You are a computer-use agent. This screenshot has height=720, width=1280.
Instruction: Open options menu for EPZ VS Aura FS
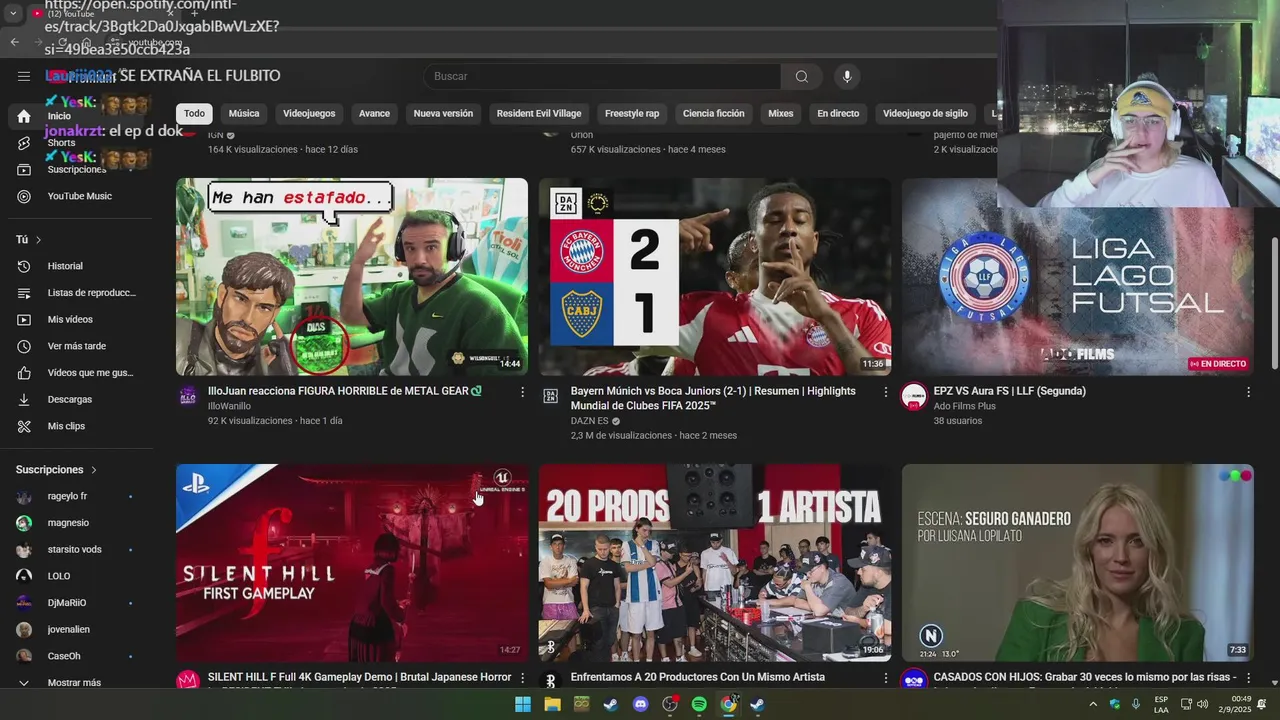click(1248, 392)
